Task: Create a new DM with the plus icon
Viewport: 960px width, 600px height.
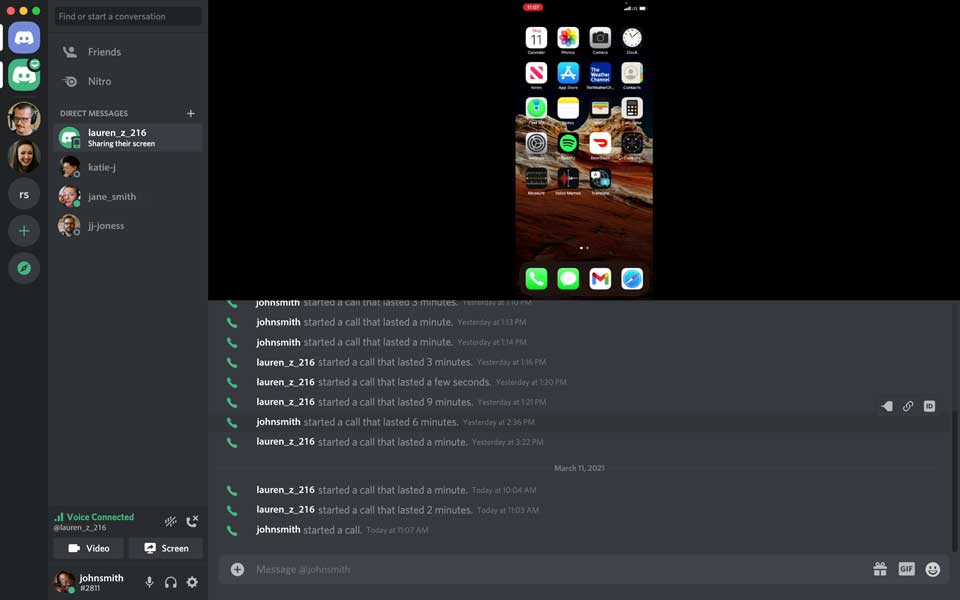Action: click(190, 113)
